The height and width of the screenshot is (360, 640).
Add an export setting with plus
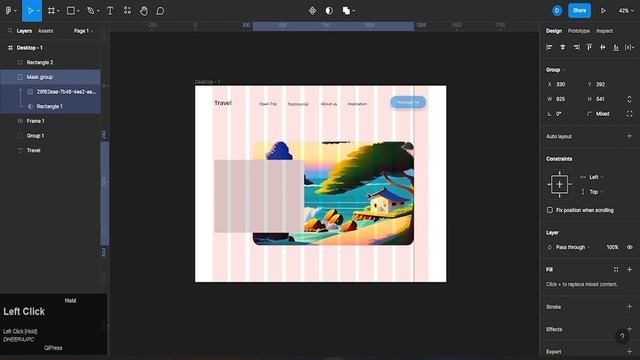[x=629, y=351]
